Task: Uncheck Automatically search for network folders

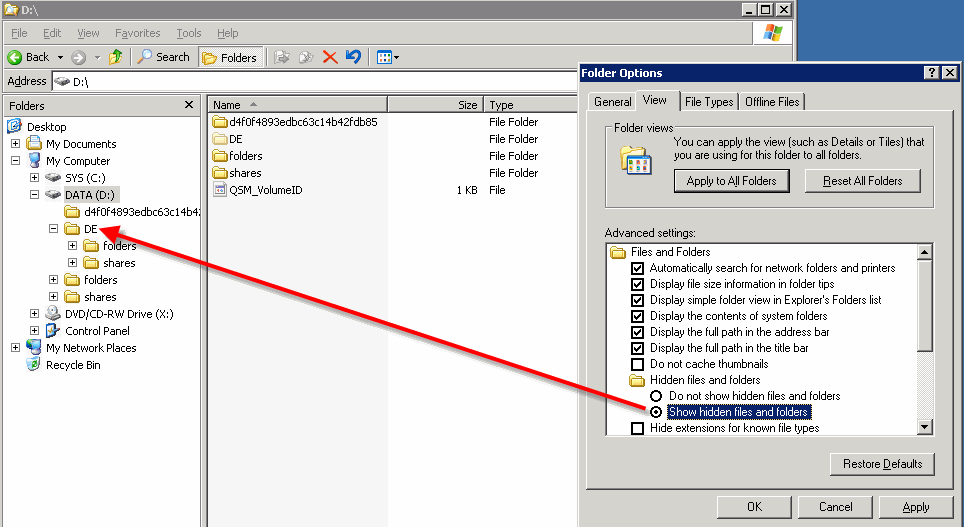Action: coord(638,268)
